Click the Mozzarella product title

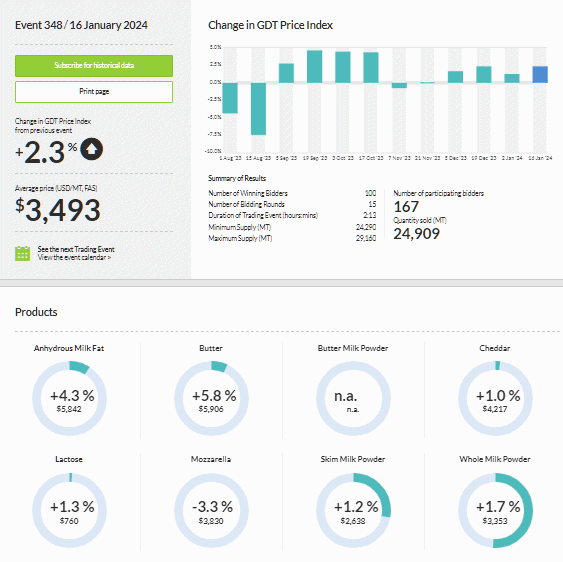(x=211, y=459)
